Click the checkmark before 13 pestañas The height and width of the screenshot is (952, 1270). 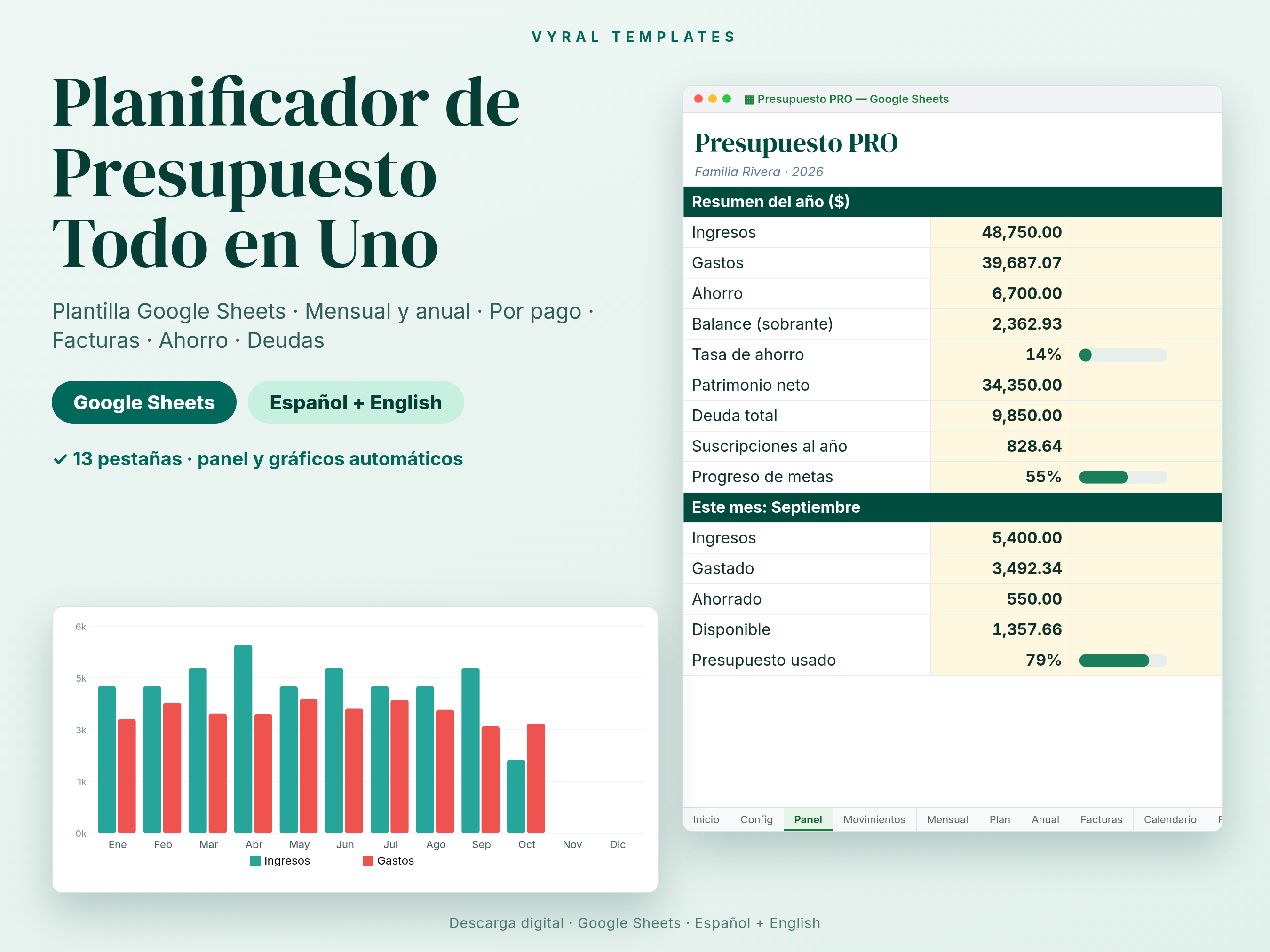[60, 459]
